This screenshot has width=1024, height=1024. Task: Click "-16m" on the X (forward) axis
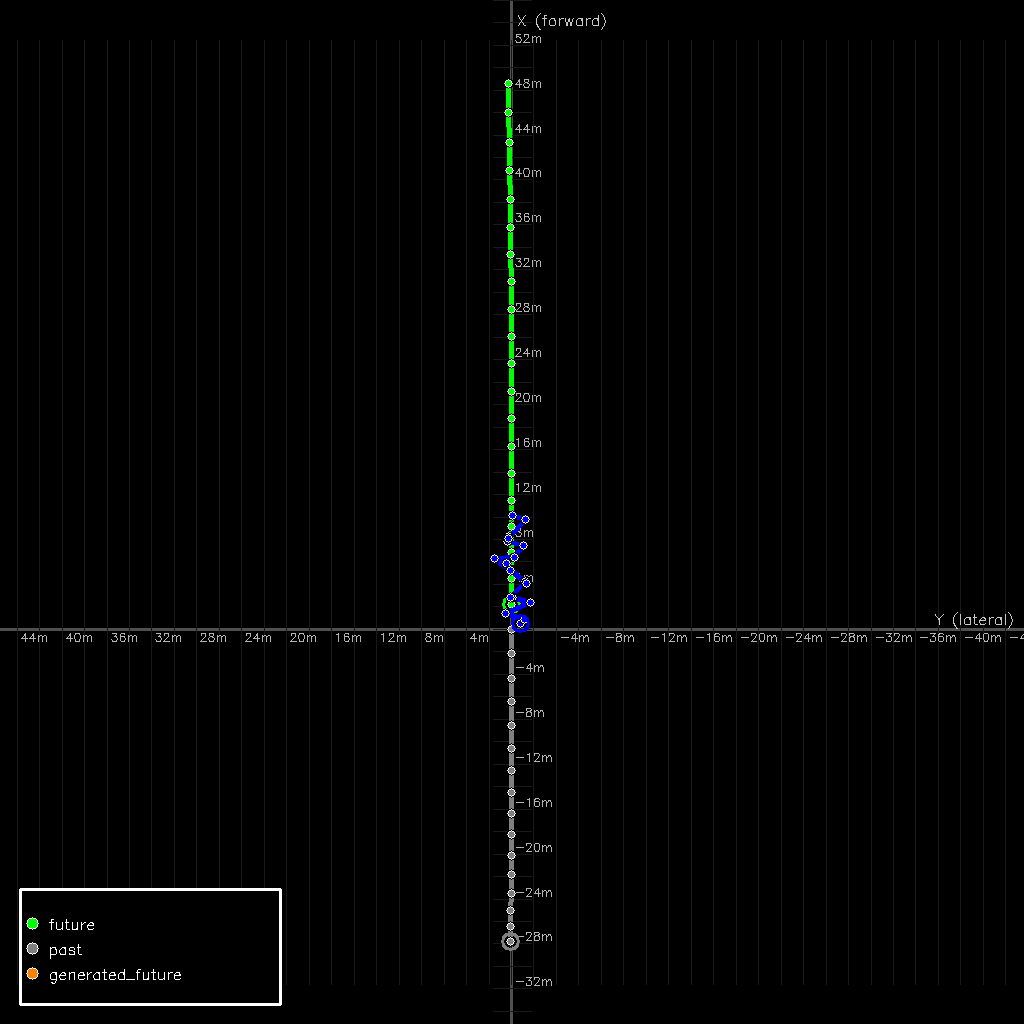[x=534, y=803]
